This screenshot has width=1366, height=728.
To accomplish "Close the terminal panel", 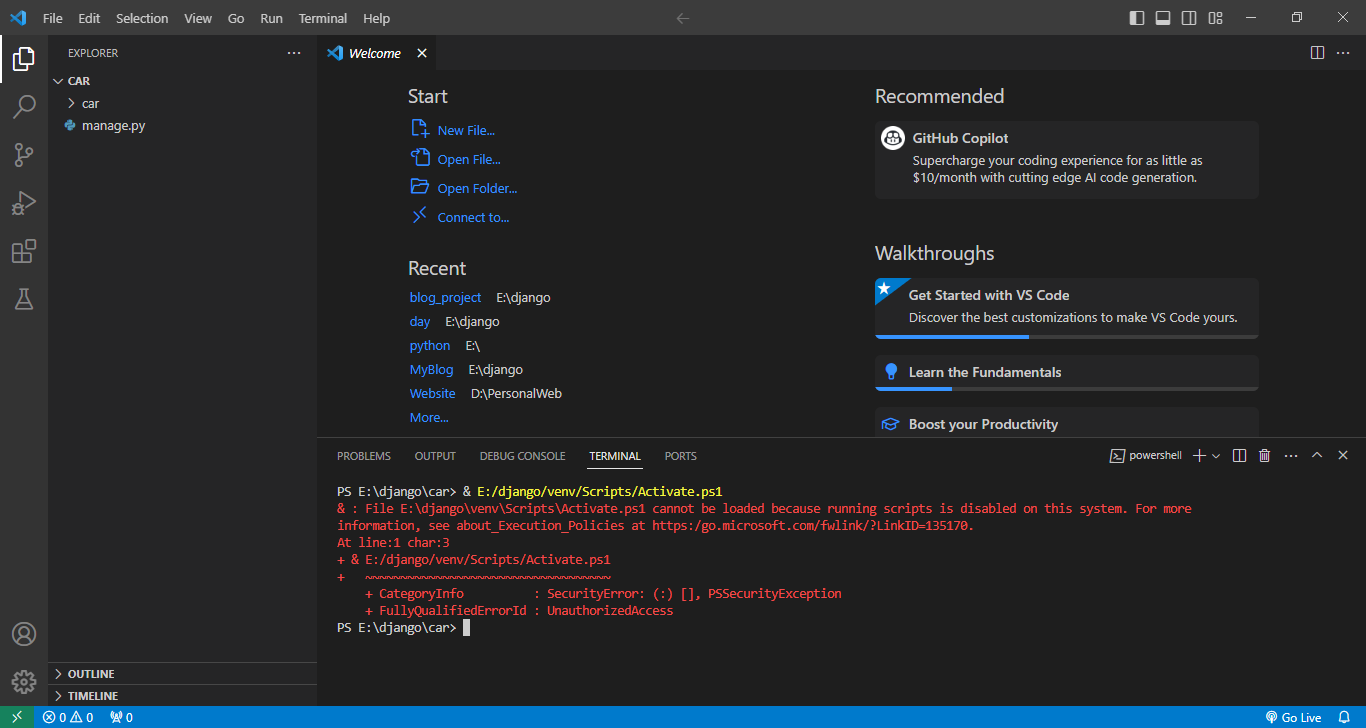I will (1343, 455).
